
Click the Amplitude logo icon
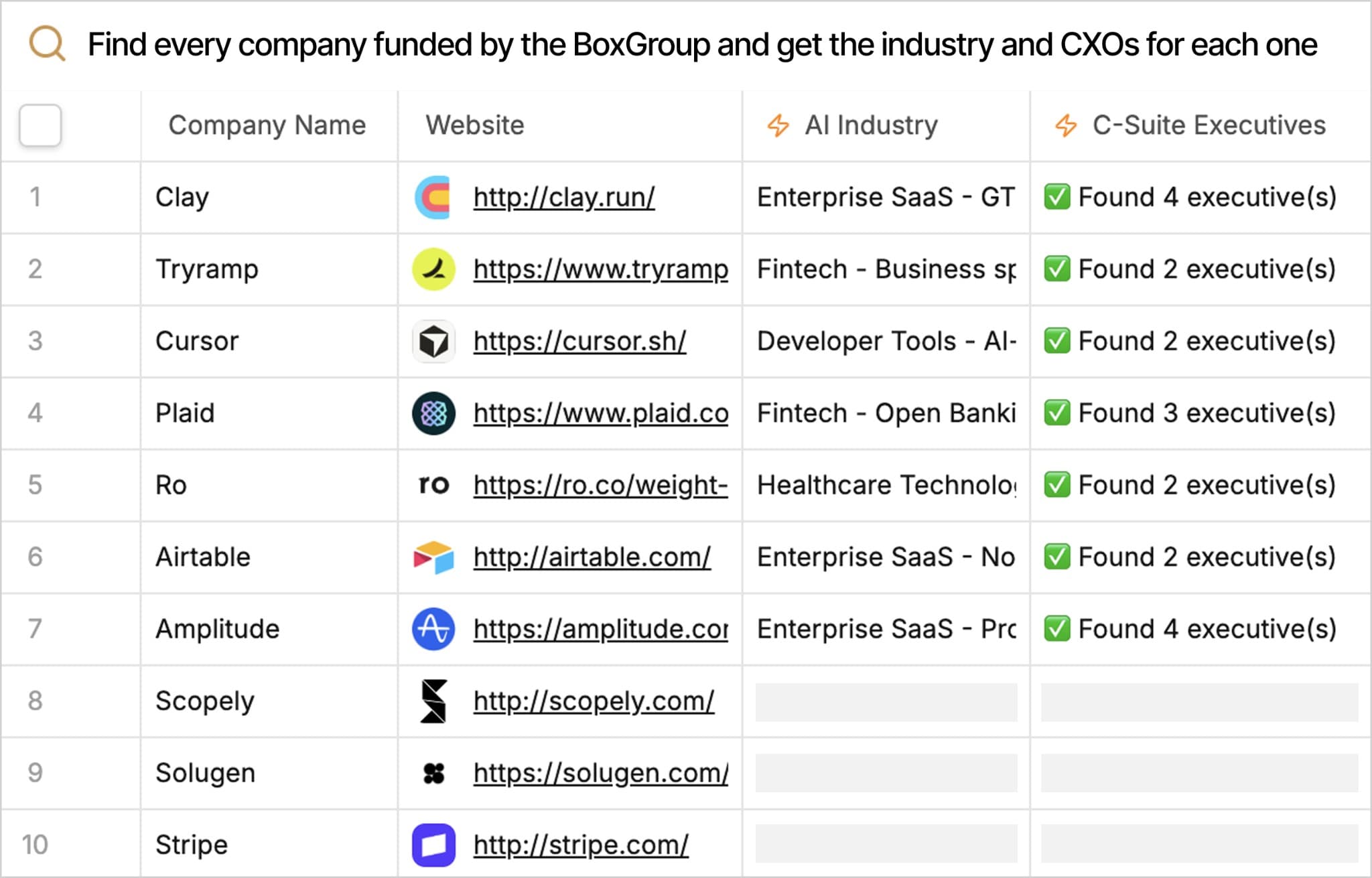[433, 628]
